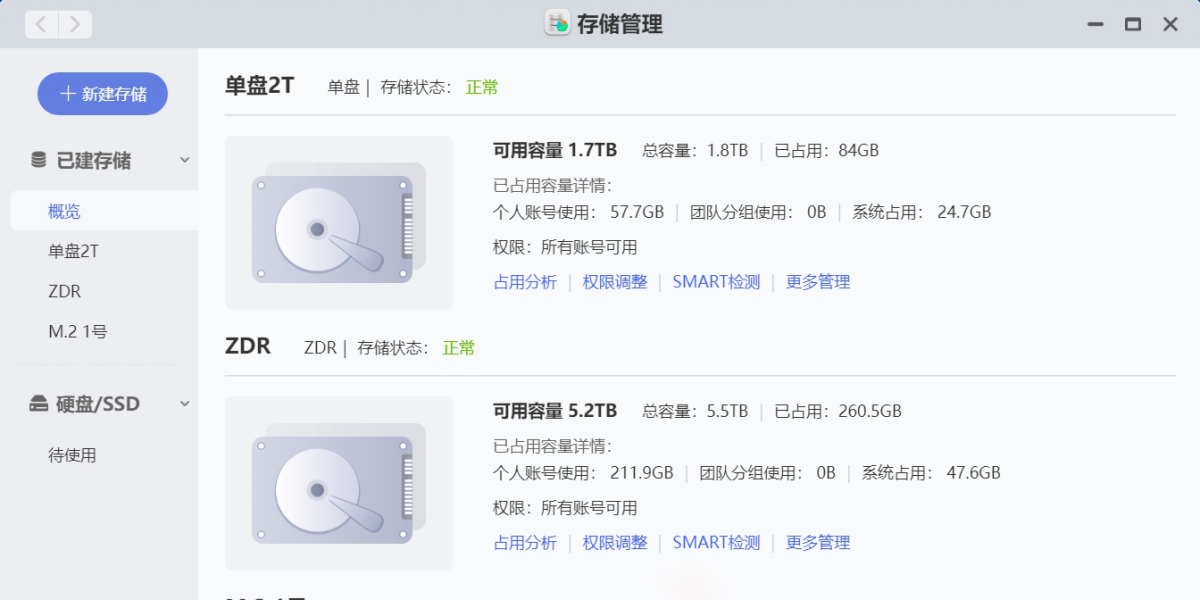Maximize the storage manager window
Viewport: 1200px width, 600px height.
click(1133, 24)
